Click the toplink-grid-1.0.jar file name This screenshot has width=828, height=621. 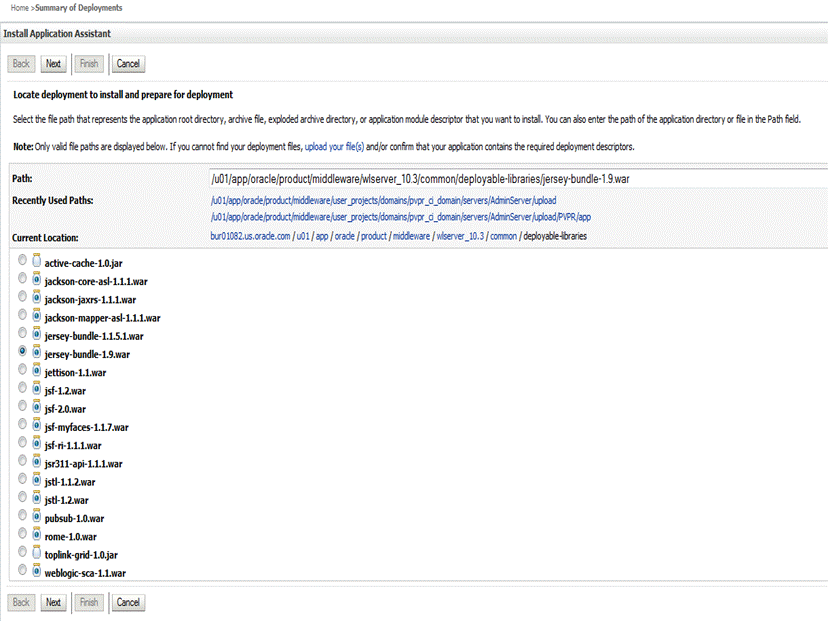point(81,555)
